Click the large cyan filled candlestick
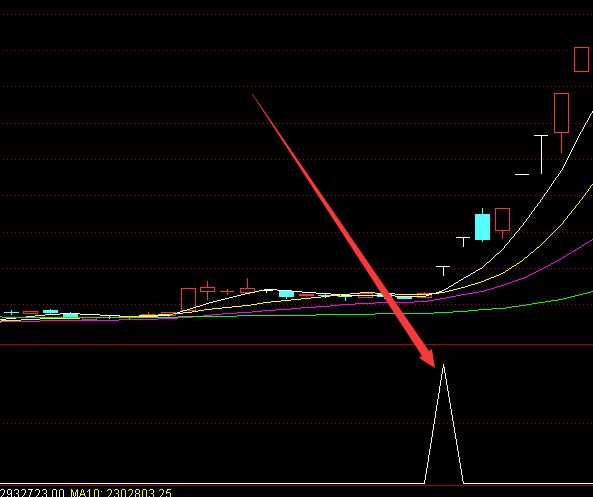593x497 pixels. [x=482, y=225]
